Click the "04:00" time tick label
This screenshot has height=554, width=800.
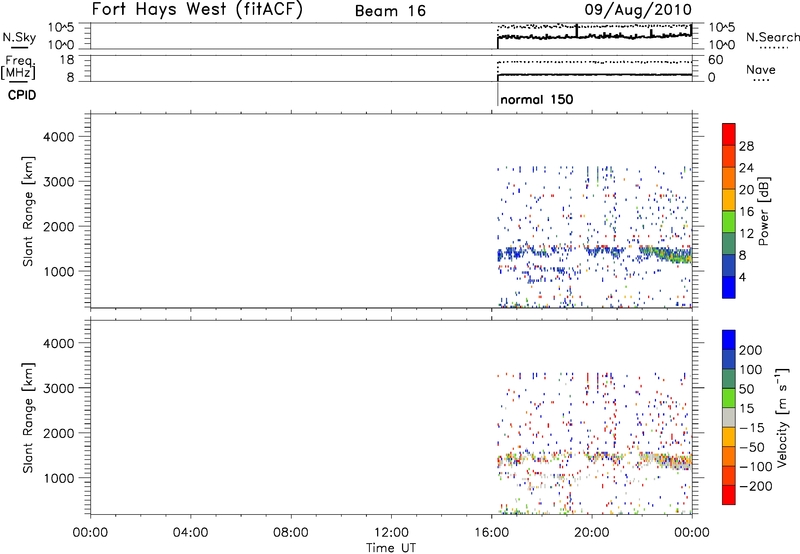coord(190,533)
